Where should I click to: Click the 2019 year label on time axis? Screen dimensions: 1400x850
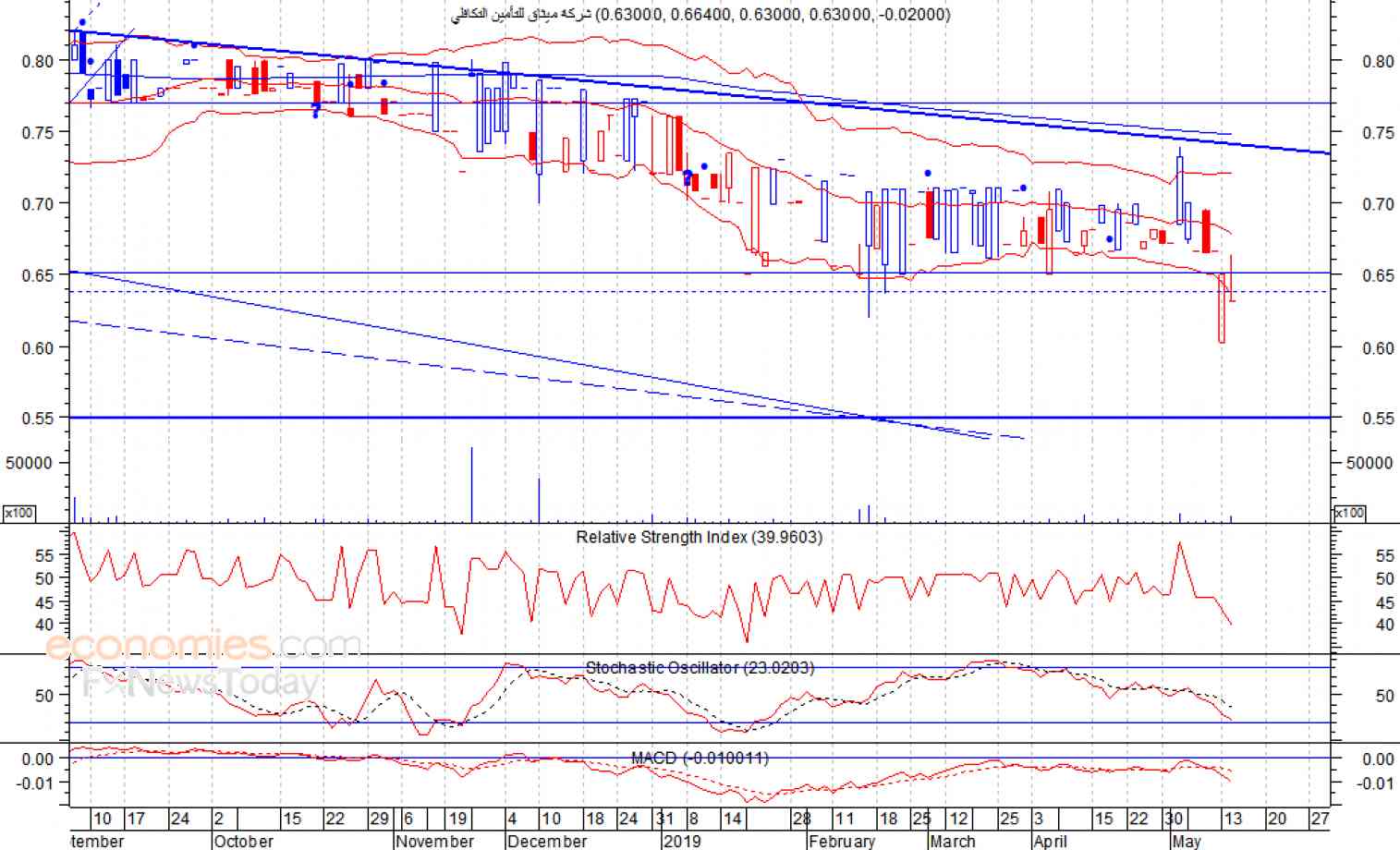point(682,841)
